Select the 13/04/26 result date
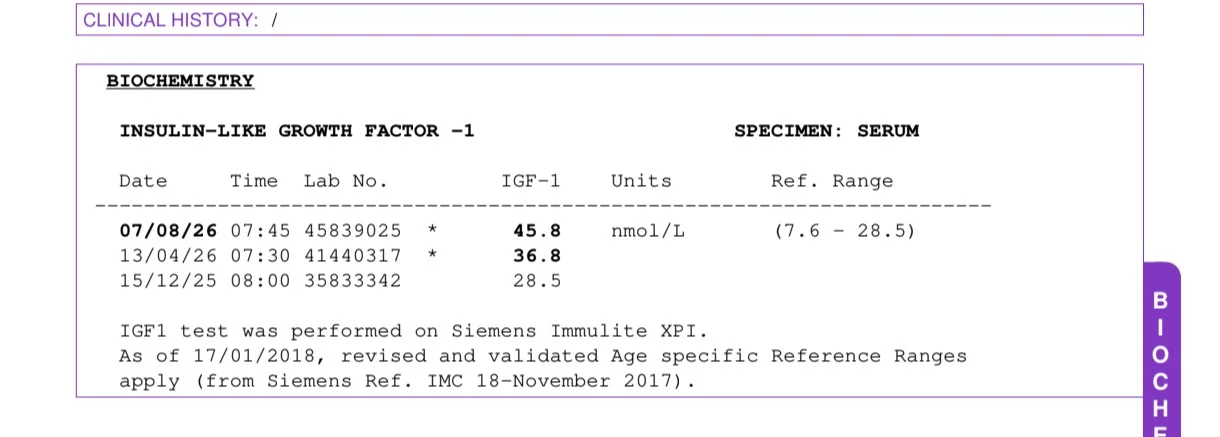Image resolution: width=1220 pixels, height=437 pixels. click(168, 256)
